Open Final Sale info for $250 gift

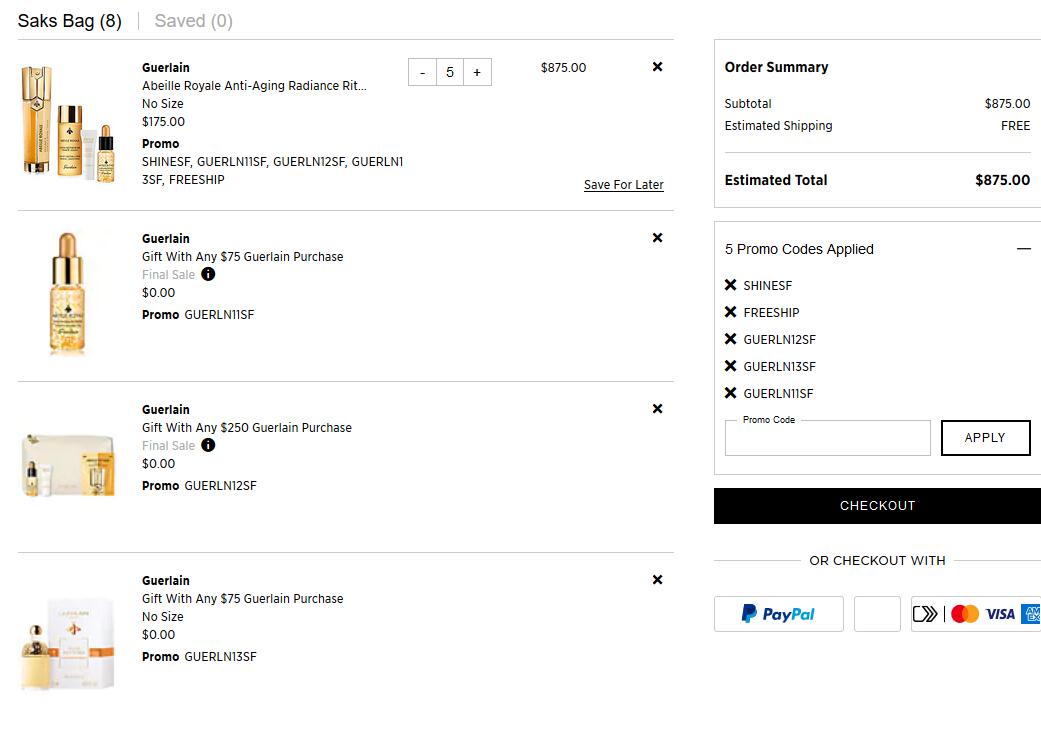[x=208, y=445]
